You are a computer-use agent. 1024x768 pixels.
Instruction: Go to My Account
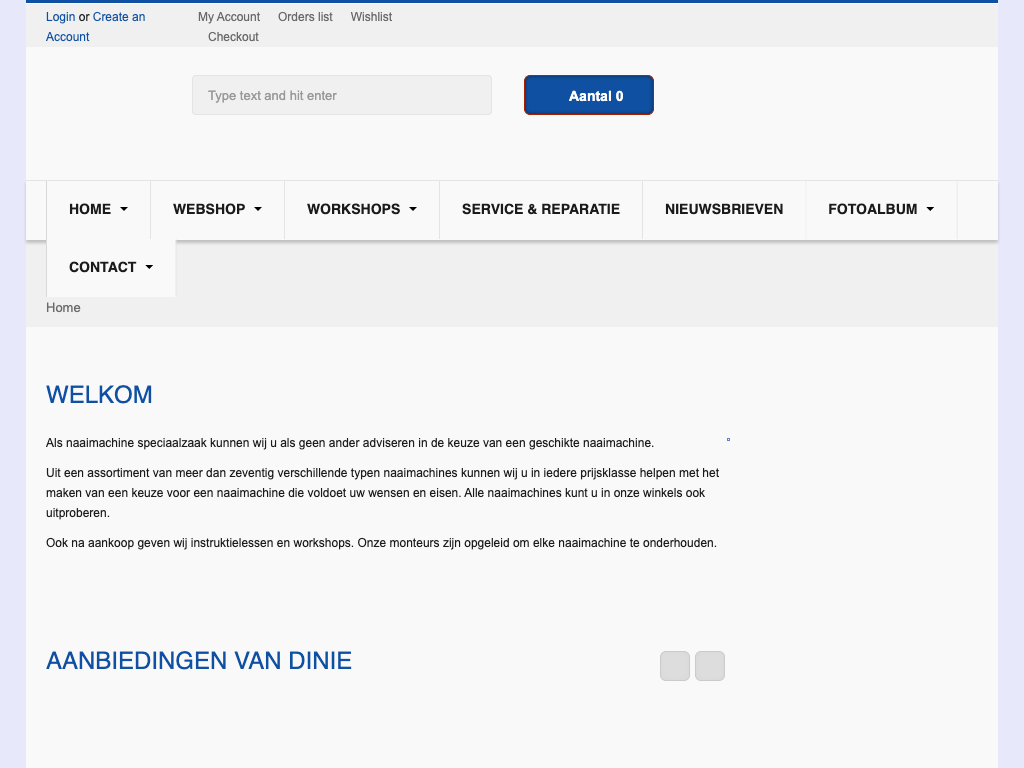[x=229, y=17]
